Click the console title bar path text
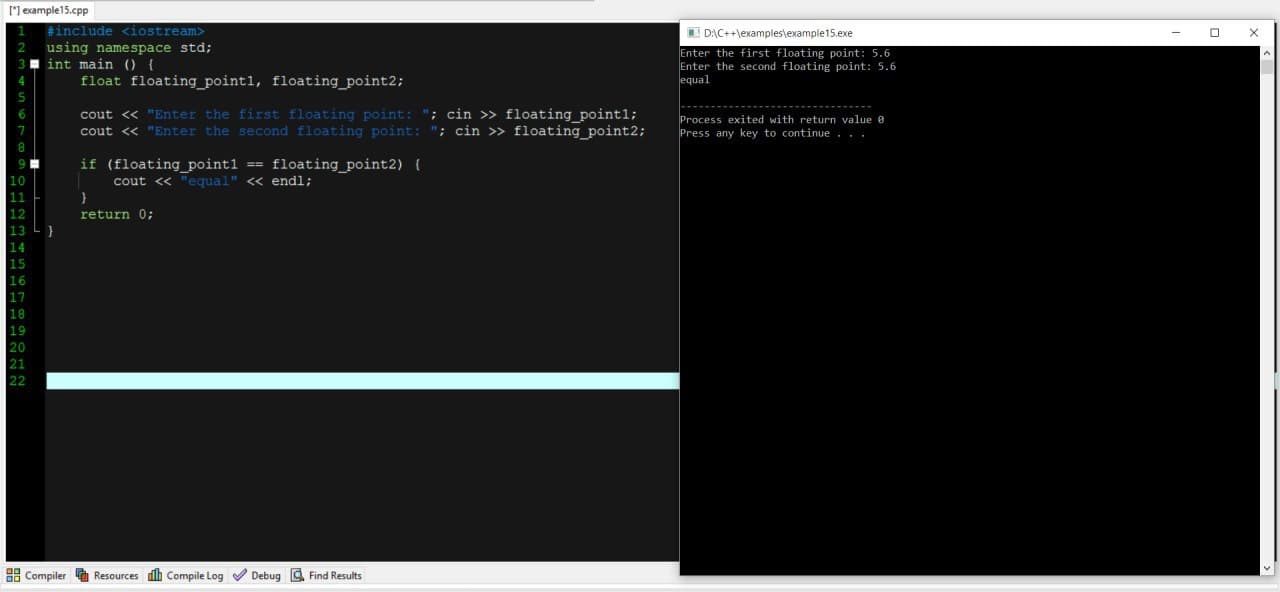Image resolution: width=1280 pixels, height=592 pixels. [x=778, y=33]
